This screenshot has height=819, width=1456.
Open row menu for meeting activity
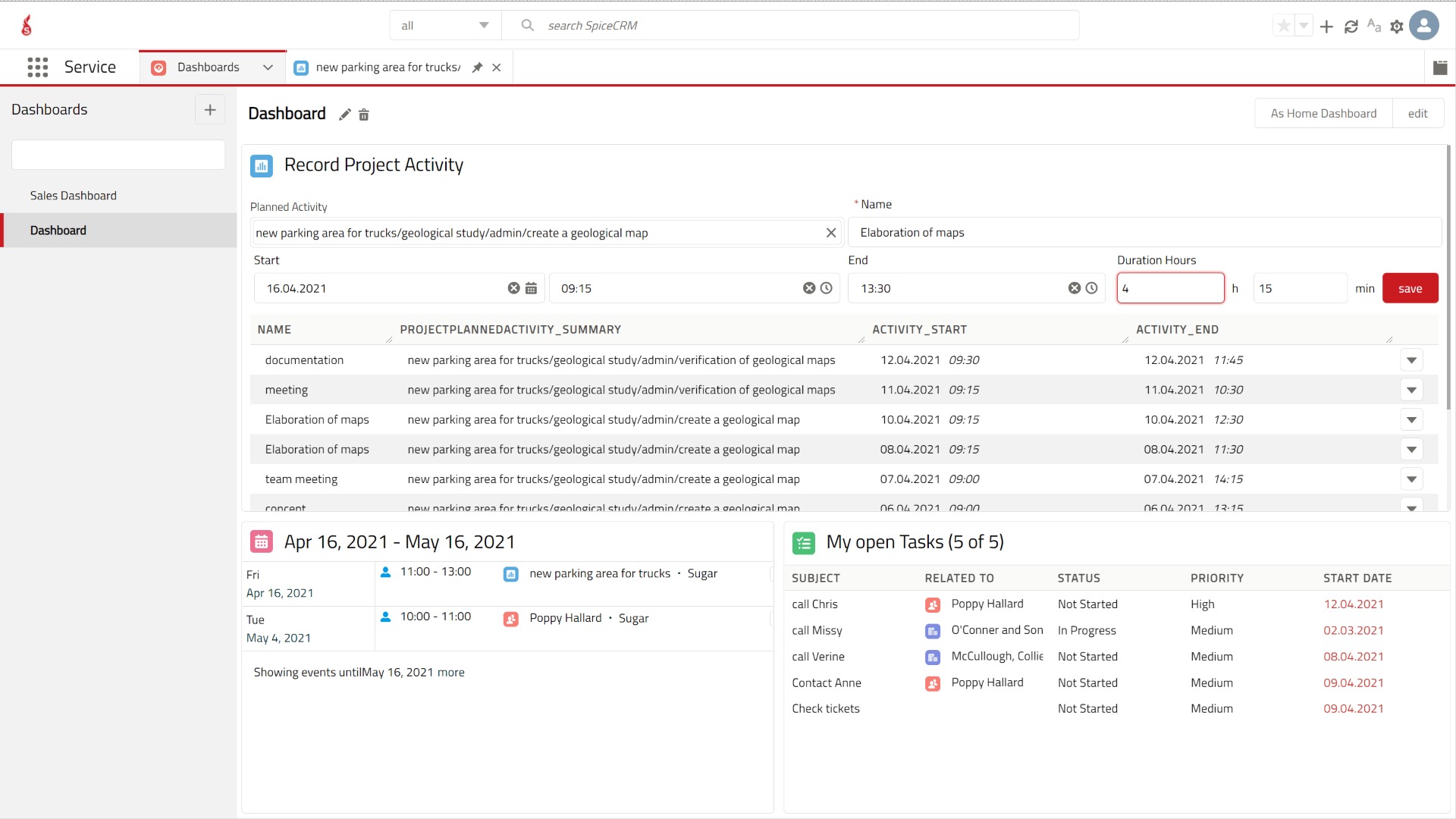[1411, 390]
